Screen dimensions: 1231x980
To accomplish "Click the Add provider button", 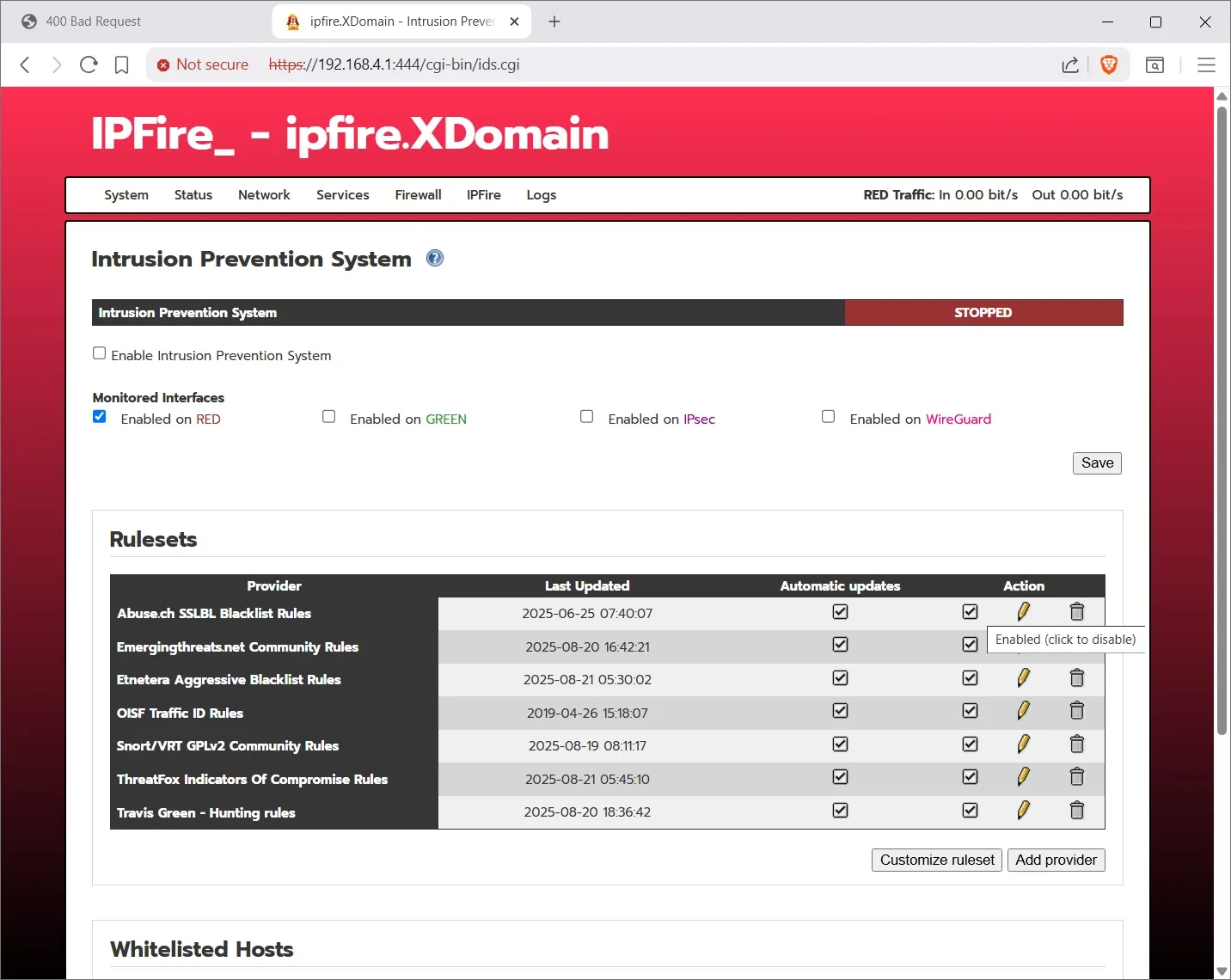I will point(1056,861).
